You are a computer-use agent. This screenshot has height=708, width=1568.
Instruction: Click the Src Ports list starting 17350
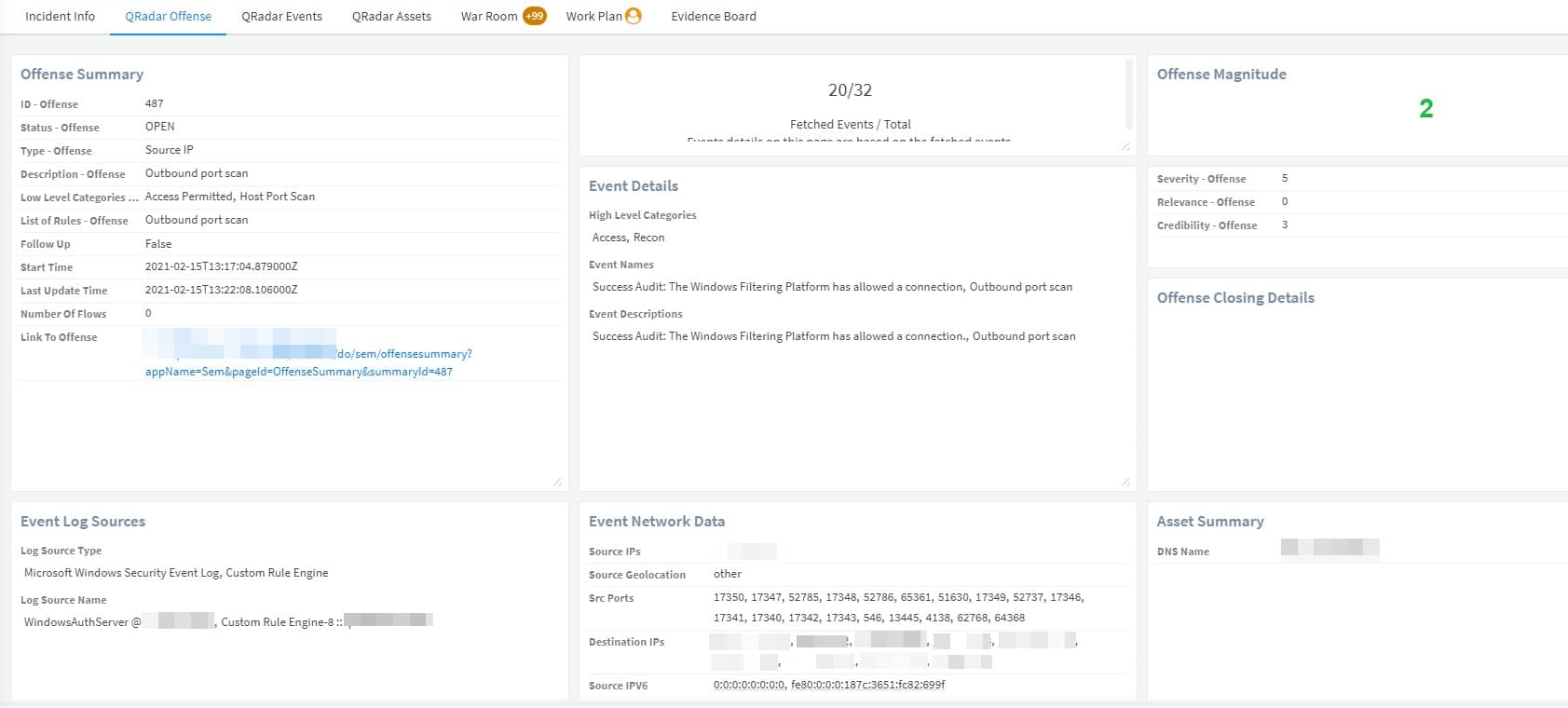click(x=899, y=607)
